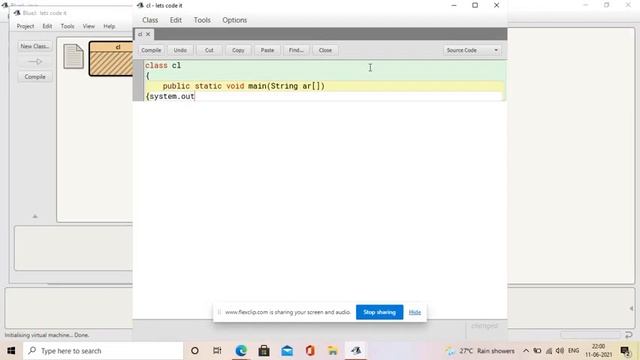Click the battery icon in system tray
The image size is (640, 360).
[538, 351]
